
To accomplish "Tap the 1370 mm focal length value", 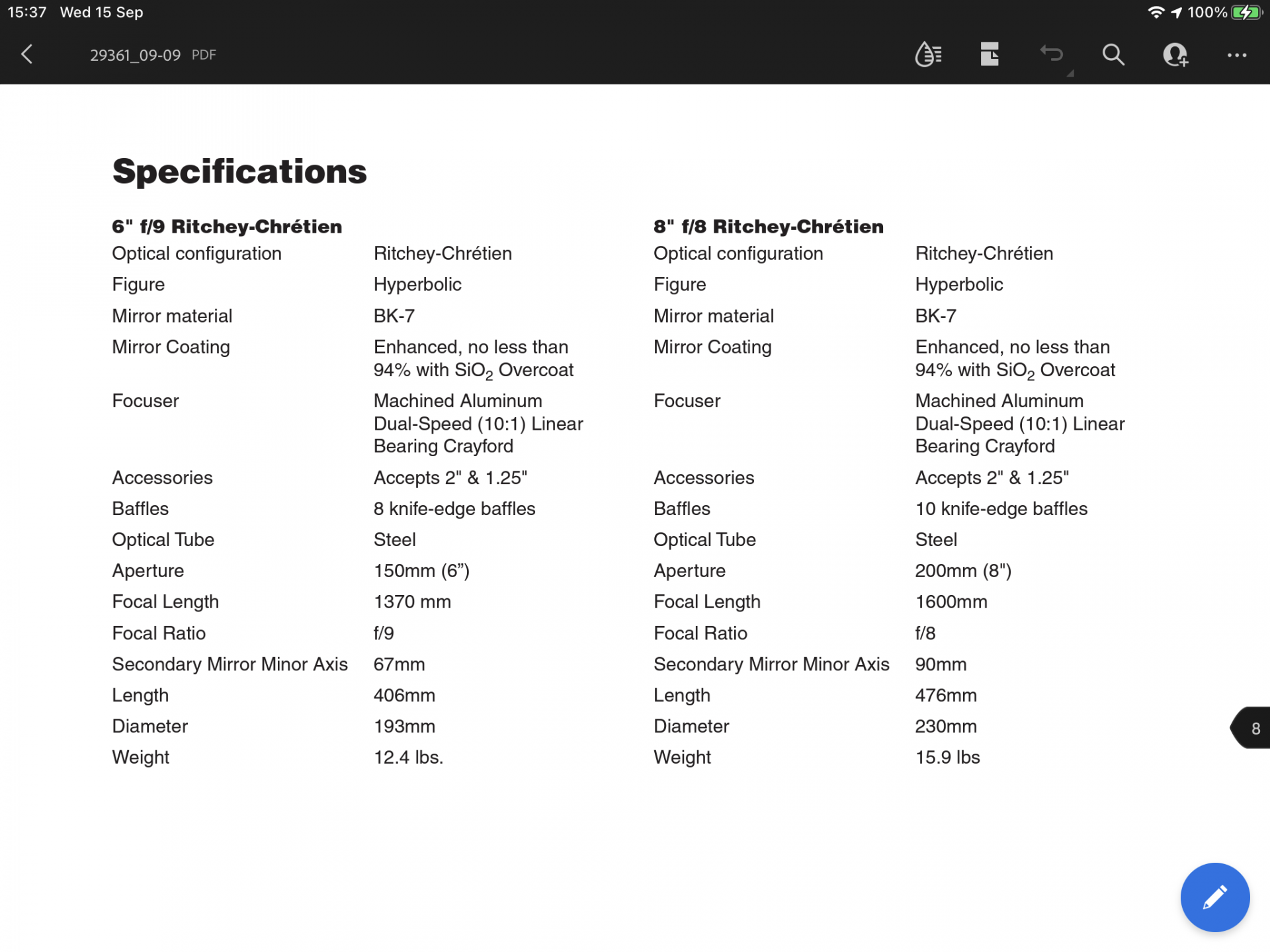I will point(412,602).
